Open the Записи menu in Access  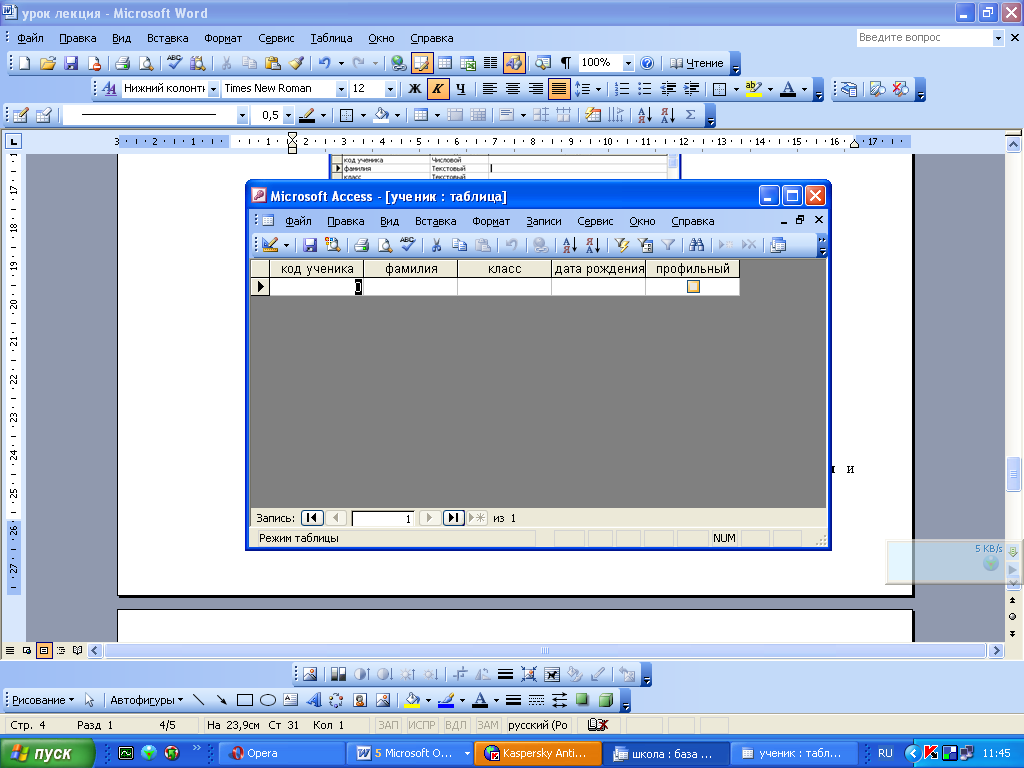click(543, 221)
